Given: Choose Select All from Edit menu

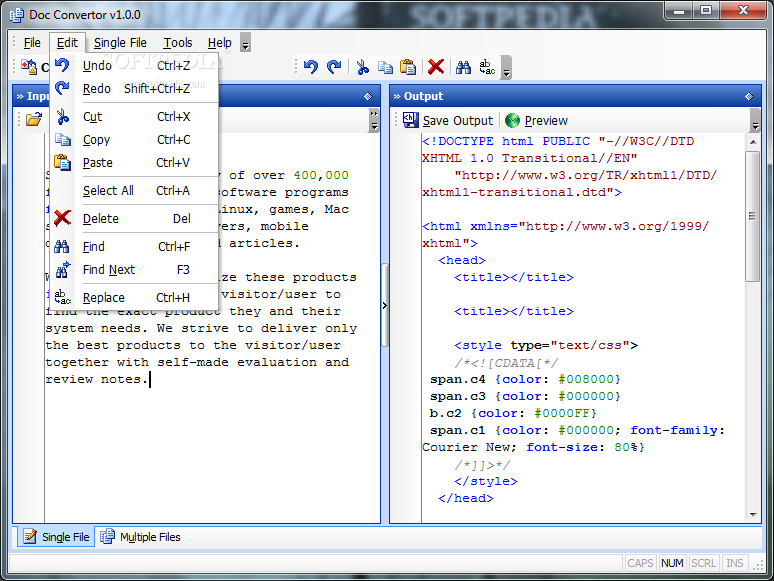Looking at the screenshot, I should tap(134, 191).
